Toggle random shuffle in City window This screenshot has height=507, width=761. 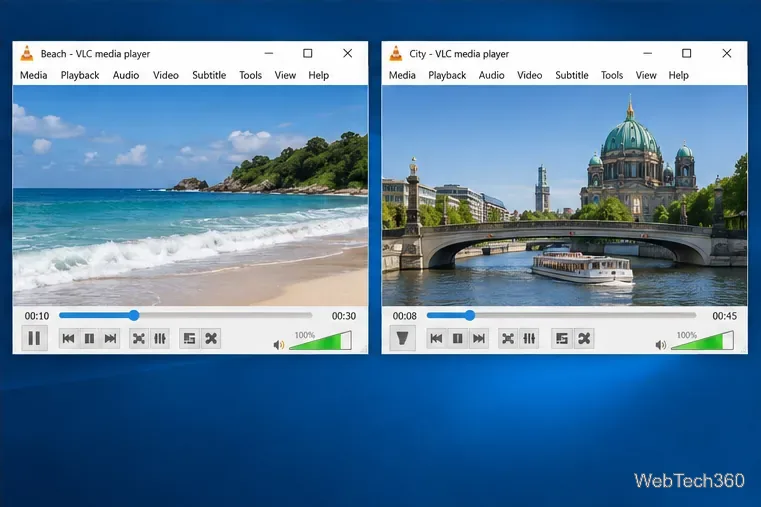click(x=584, y=338)
